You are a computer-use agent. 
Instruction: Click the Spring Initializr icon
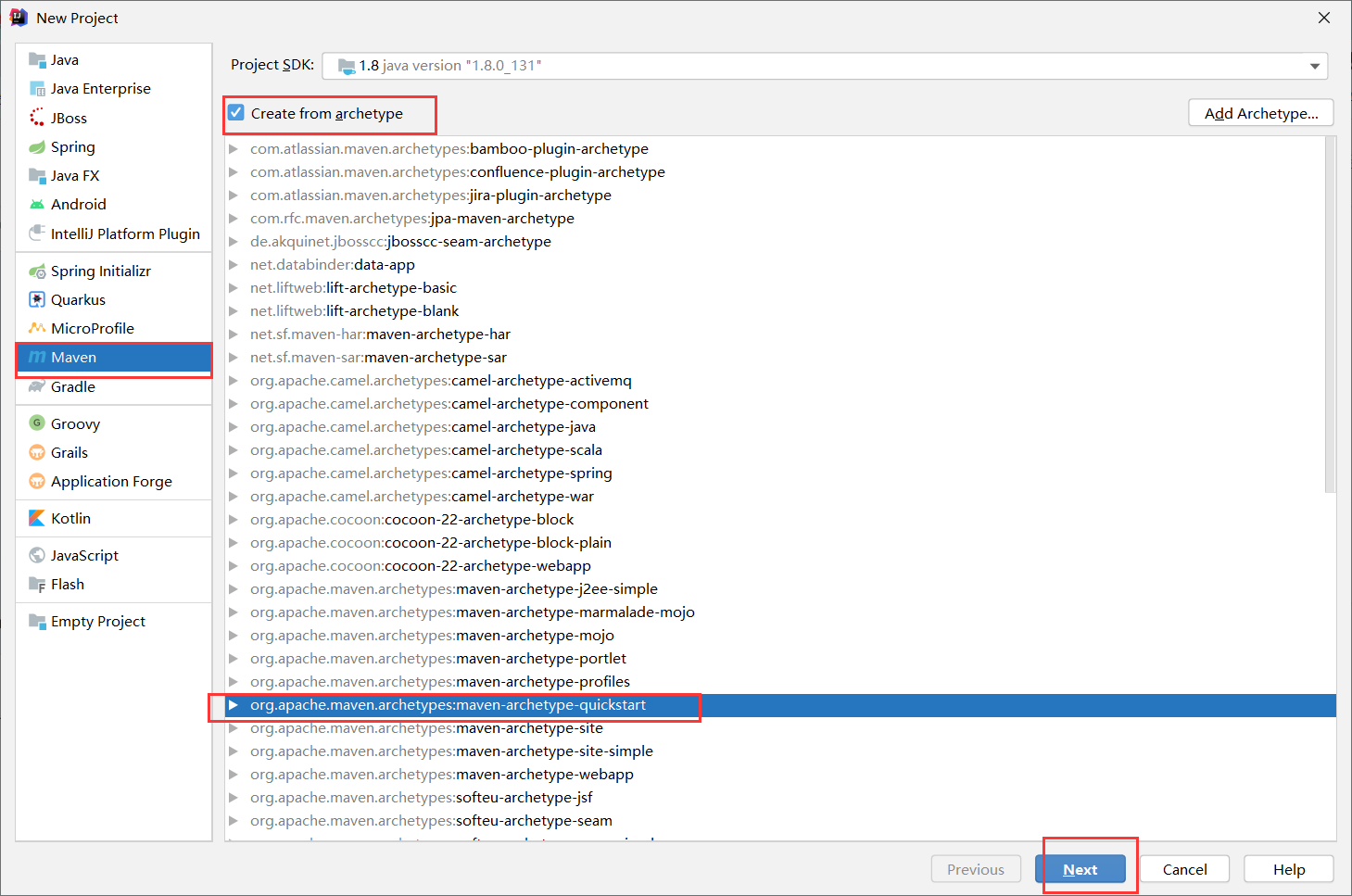coord(37,271)
